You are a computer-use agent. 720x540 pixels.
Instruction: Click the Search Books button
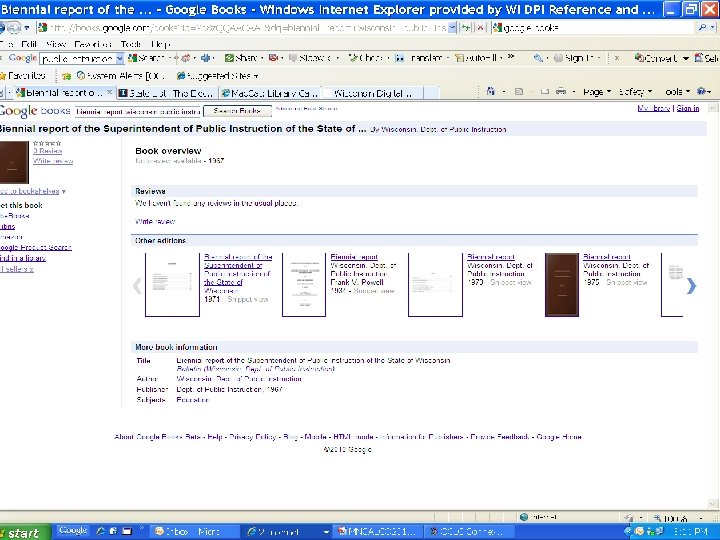coord(237,111)
